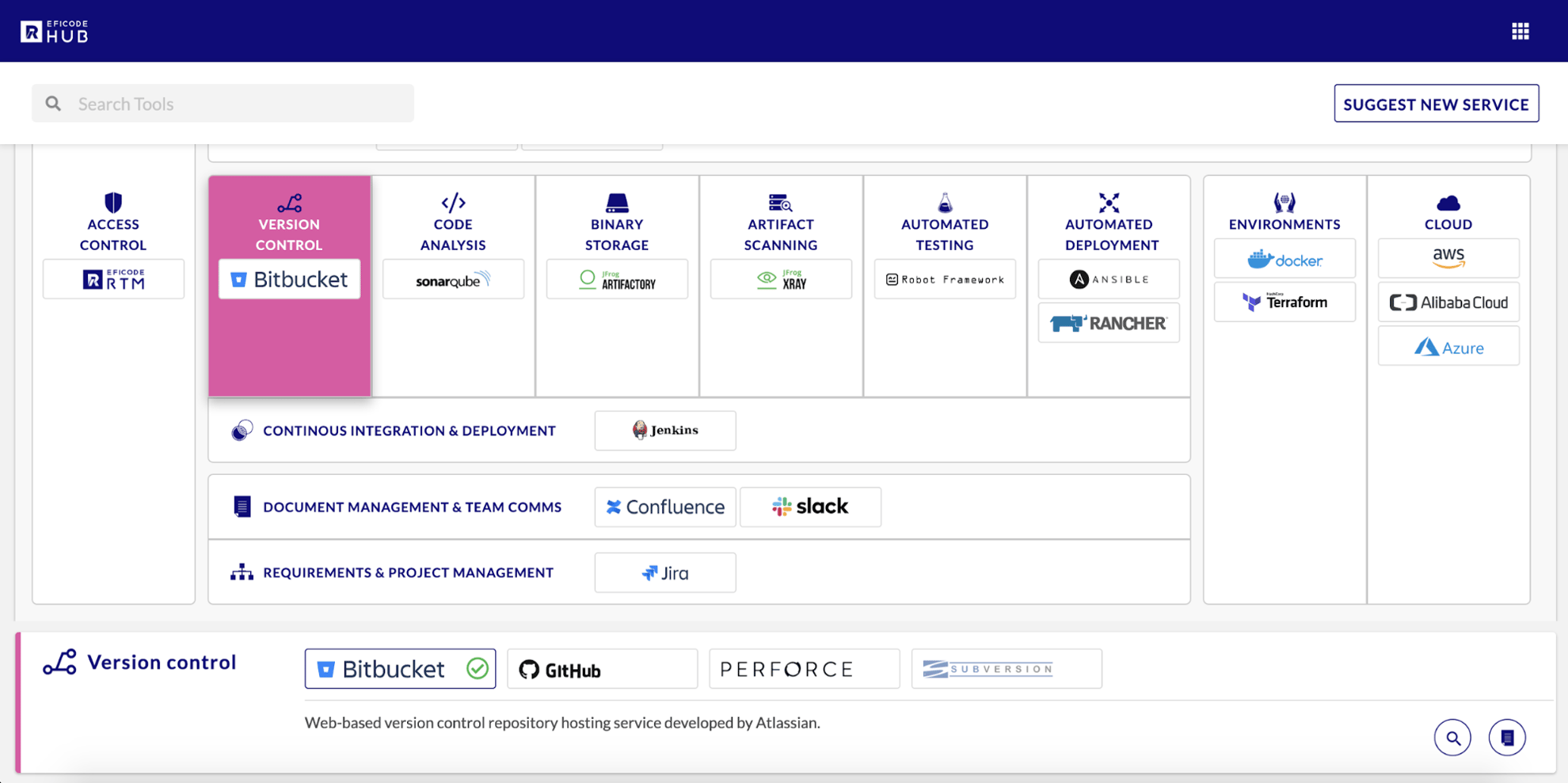Open the Slack team communication tool
This screenshot has height=783, width=1568.
(x=810, y=507)
